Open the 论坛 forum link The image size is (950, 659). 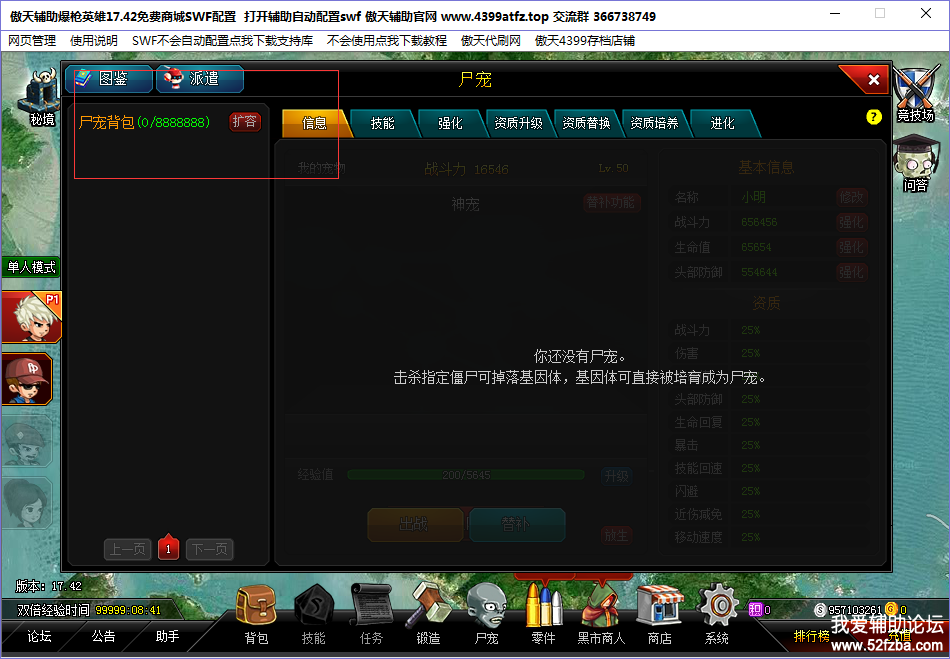coord(39,637)
